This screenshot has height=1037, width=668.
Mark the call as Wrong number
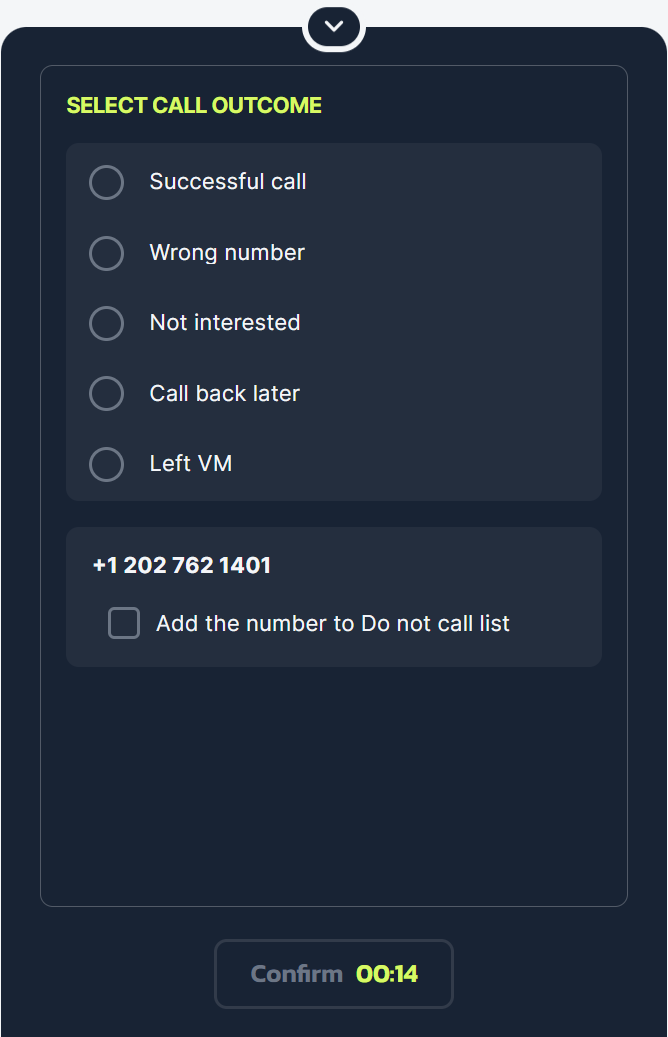pos(106,253)
